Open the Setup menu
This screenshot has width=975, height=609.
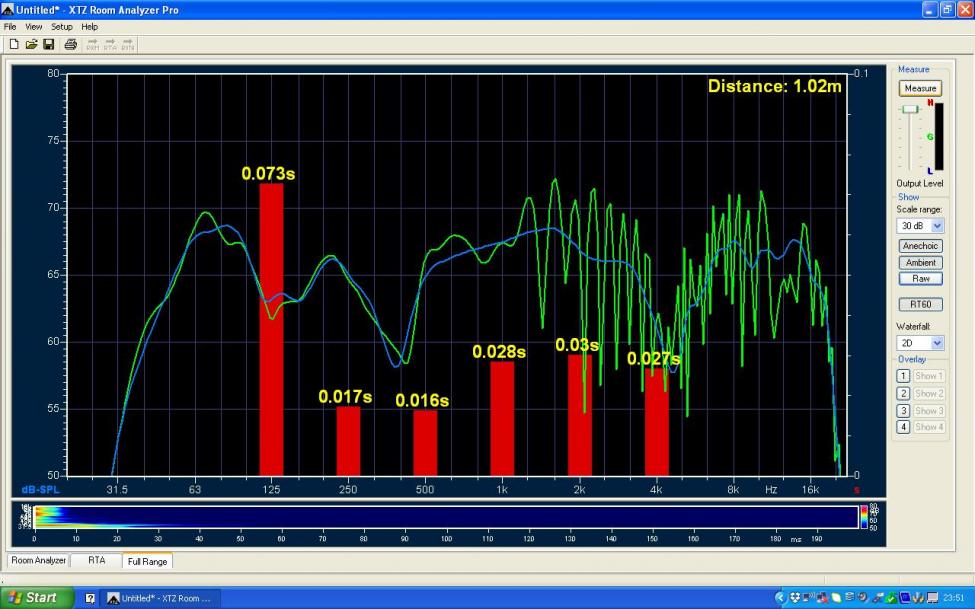tap(62, 27)
